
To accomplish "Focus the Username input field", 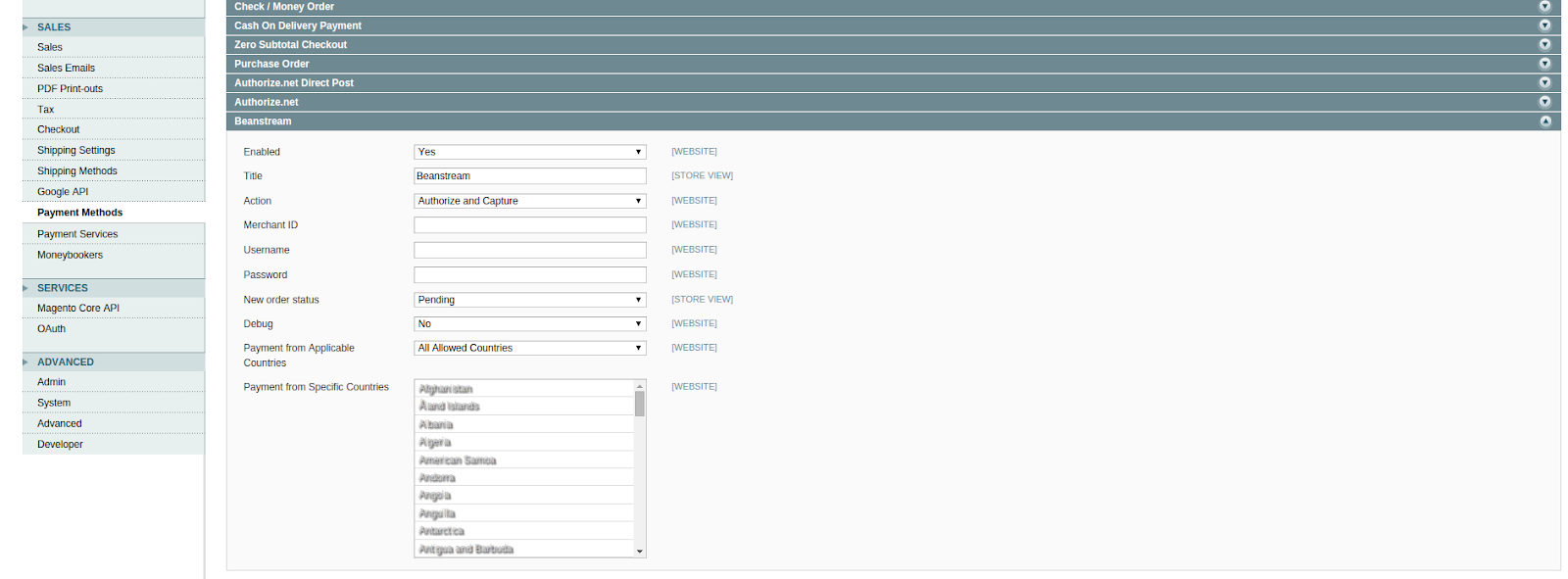I will [530, 250].
